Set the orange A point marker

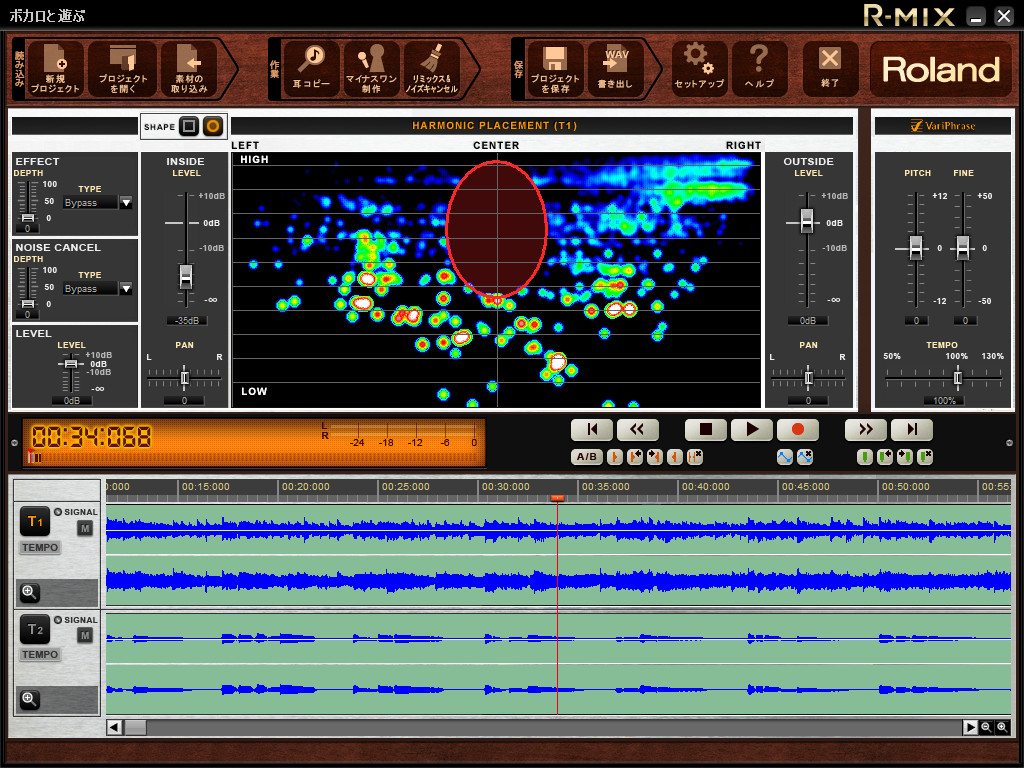click(x=615, y=456)
